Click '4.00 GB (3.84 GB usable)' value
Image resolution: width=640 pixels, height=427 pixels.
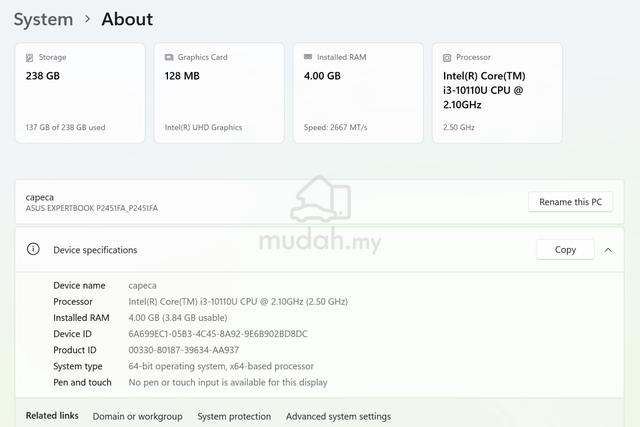178,318
